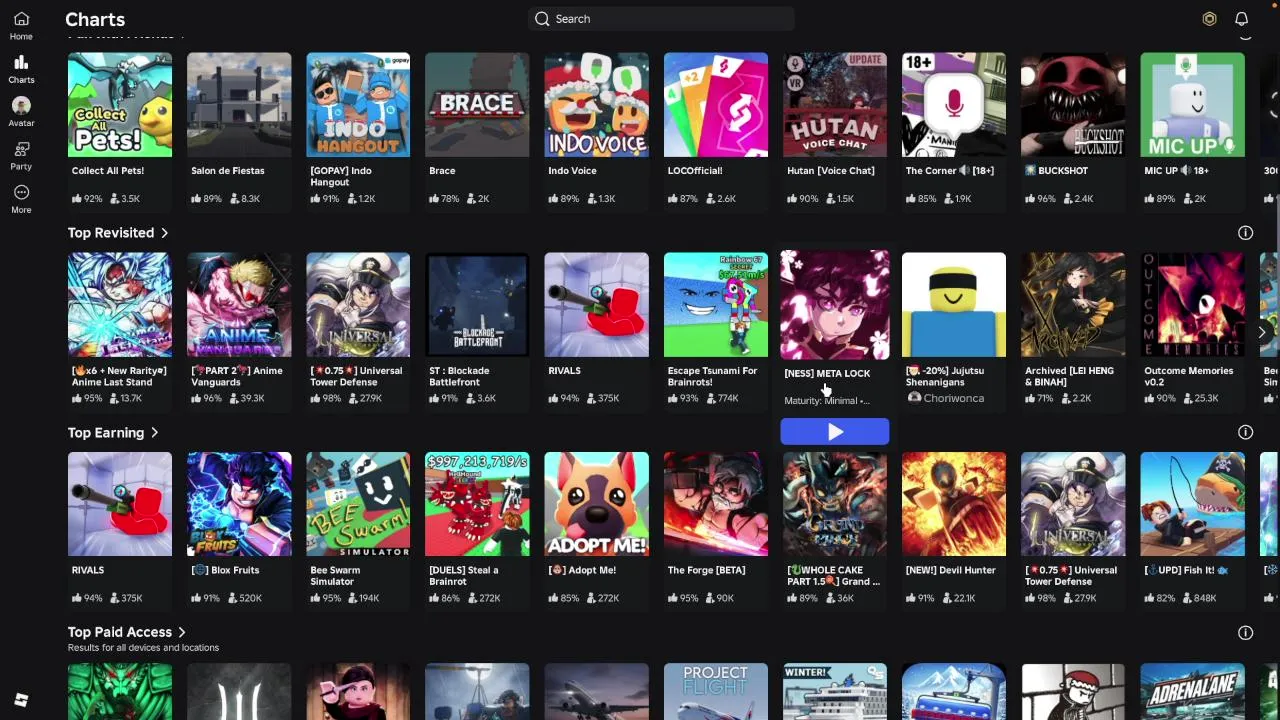The height and width of the screenshot is (720, 1280).
Task: Open Archived LEI HENG & BINAH thumbnail
Action: tap(1073, 305)
